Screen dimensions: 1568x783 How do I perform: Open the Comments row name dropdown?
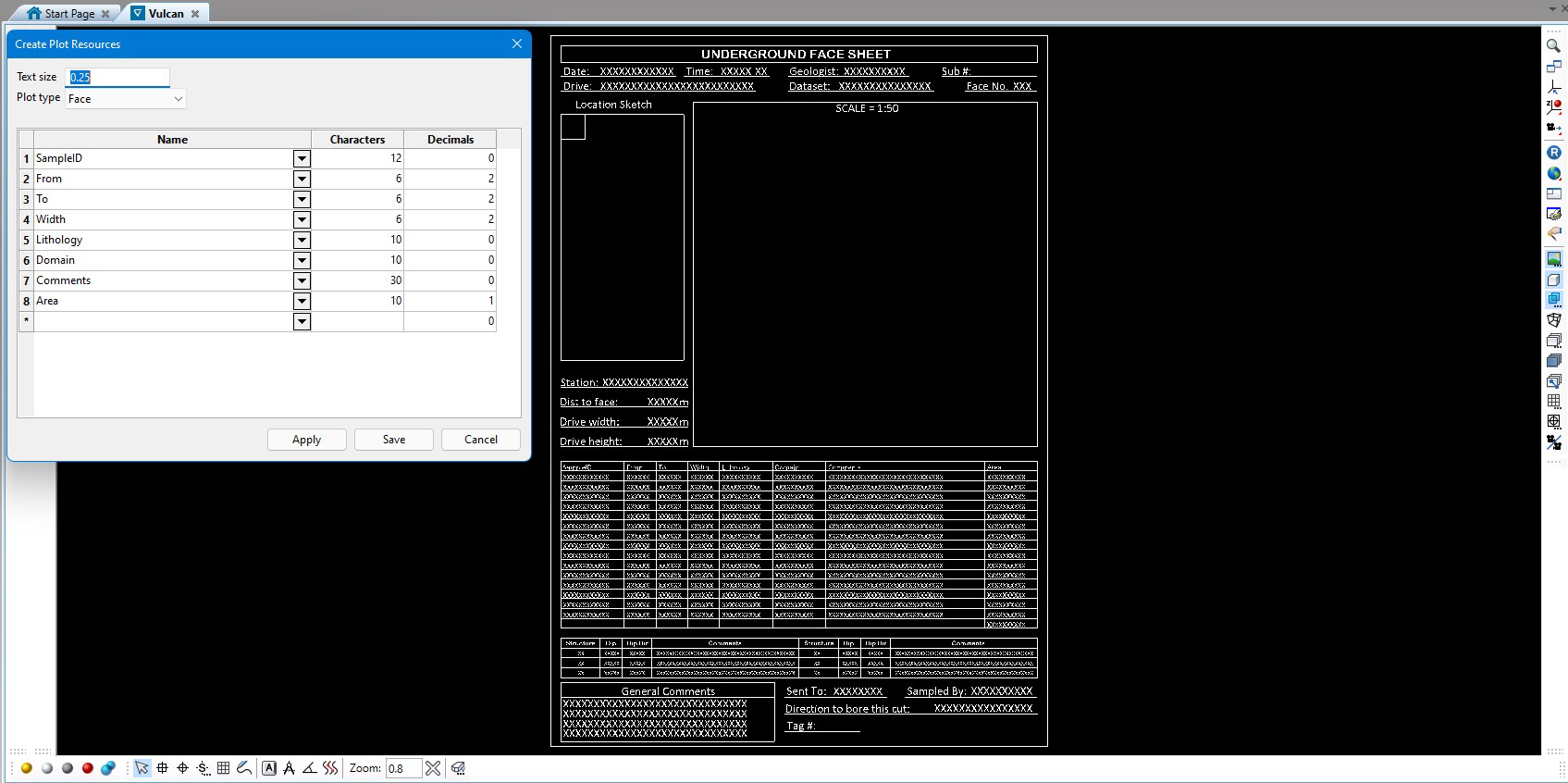click(x=302, y=281)
